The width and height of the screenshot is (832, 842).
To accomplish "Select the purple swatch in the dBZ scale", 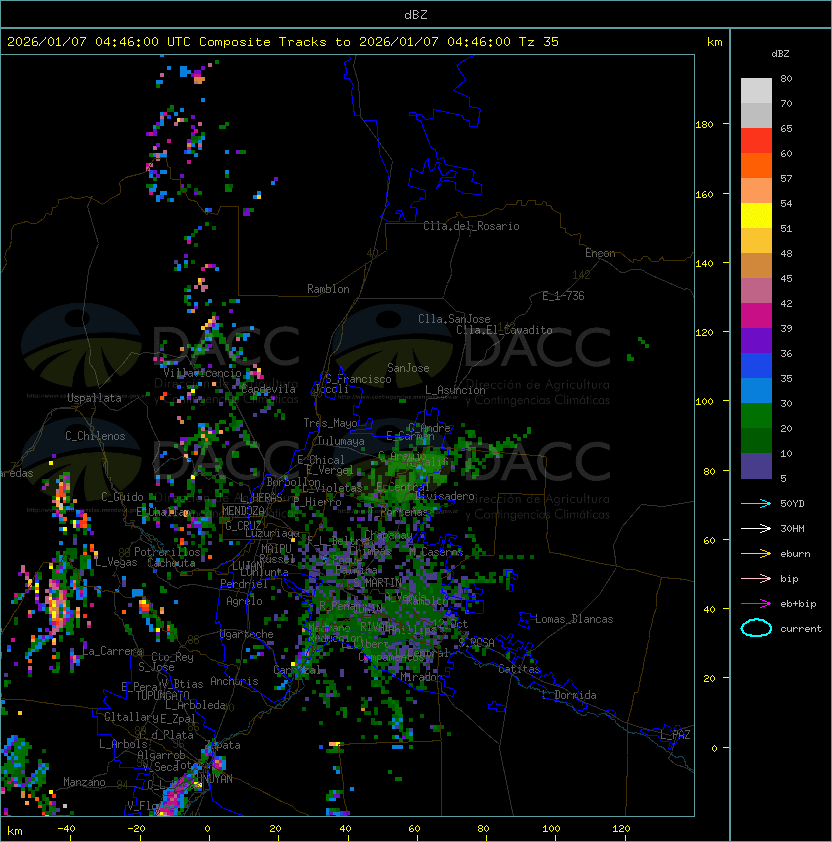I will coord(756,340).
